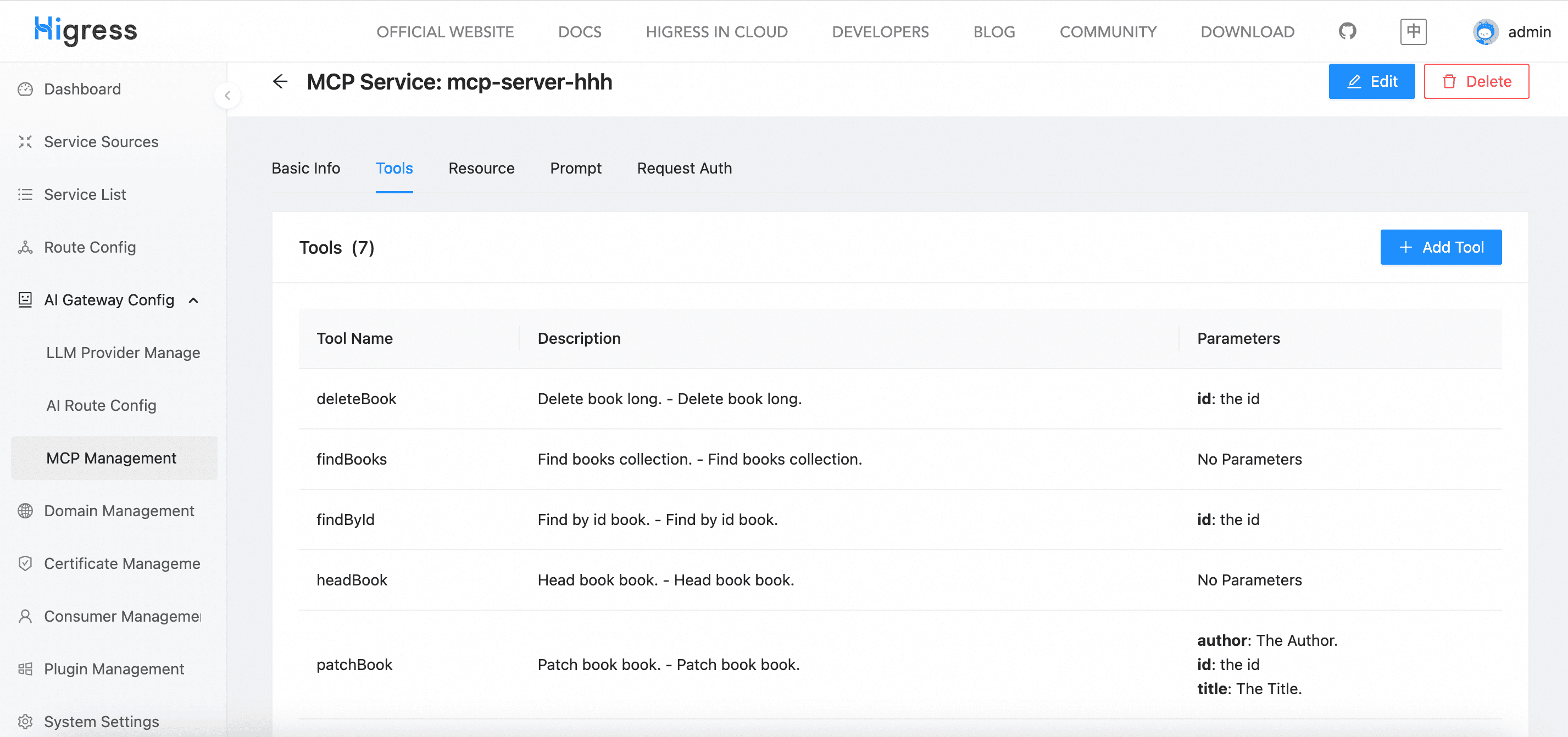The height and width of the screenshot is (737, 1568).
Task: Open the DOWNLOAD link
Action: coord(1247,32)
